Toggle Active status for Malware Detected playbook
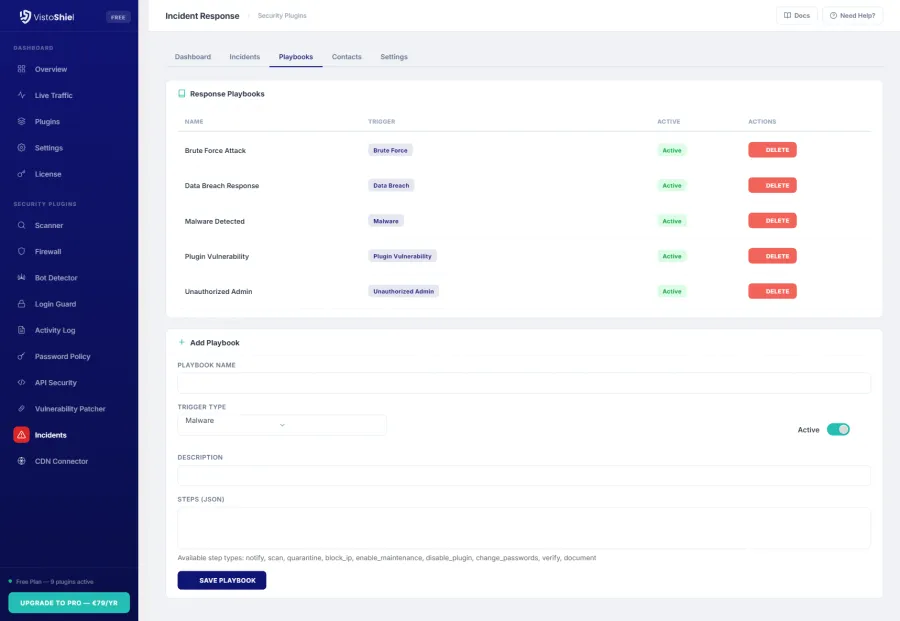The height and width of the screenshot is (621, 900). pyautogui.click(x=671, y=220)
